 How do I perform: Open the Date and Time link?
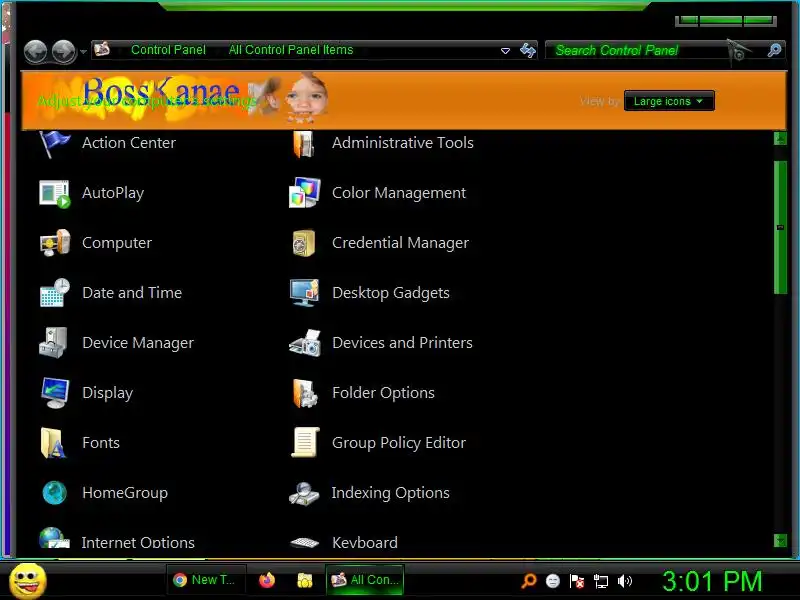tap(132, 293)
